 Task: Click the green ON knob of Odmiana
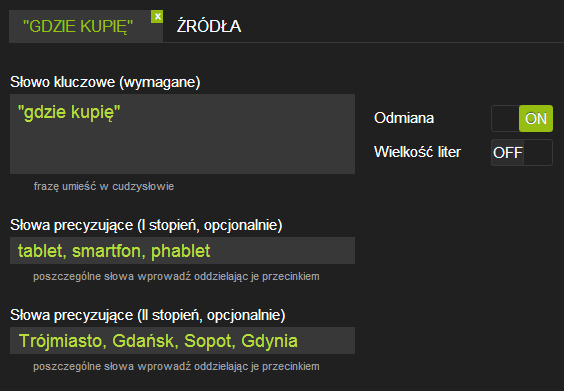[x=536, y=118]
